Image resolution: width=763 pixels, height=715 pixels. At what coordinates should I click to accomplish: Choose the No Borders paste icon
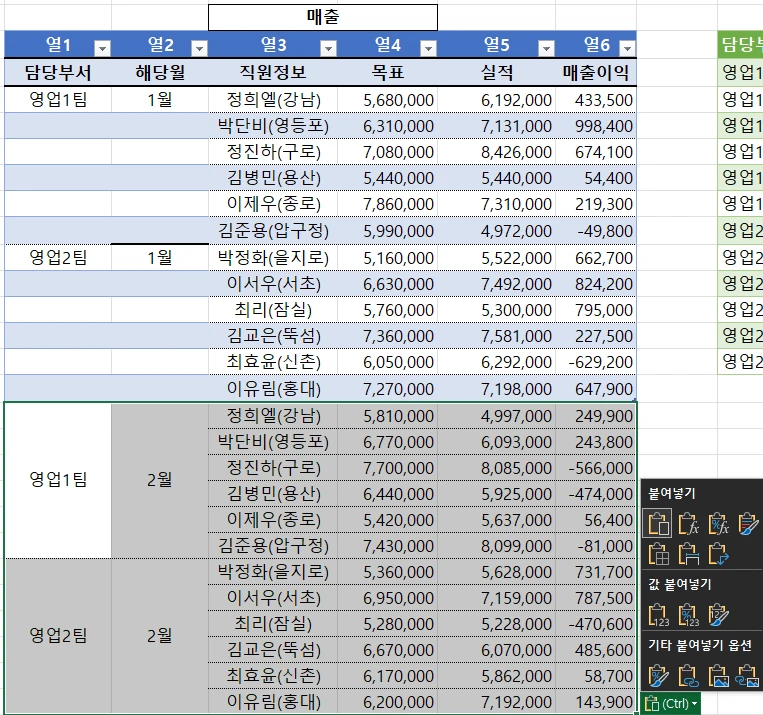pyautogui.click(x=658, y=553)
